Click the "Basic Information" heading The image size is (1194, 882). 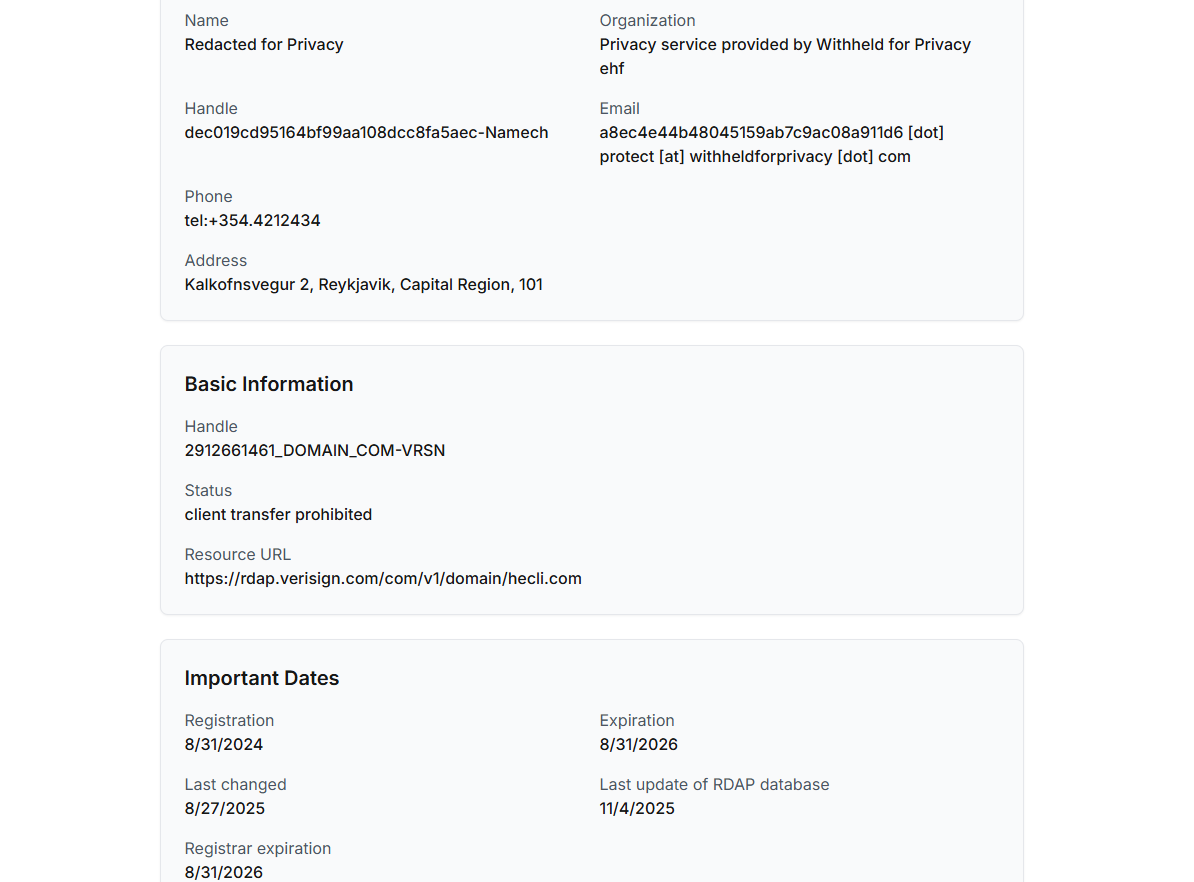pos(269,384)
